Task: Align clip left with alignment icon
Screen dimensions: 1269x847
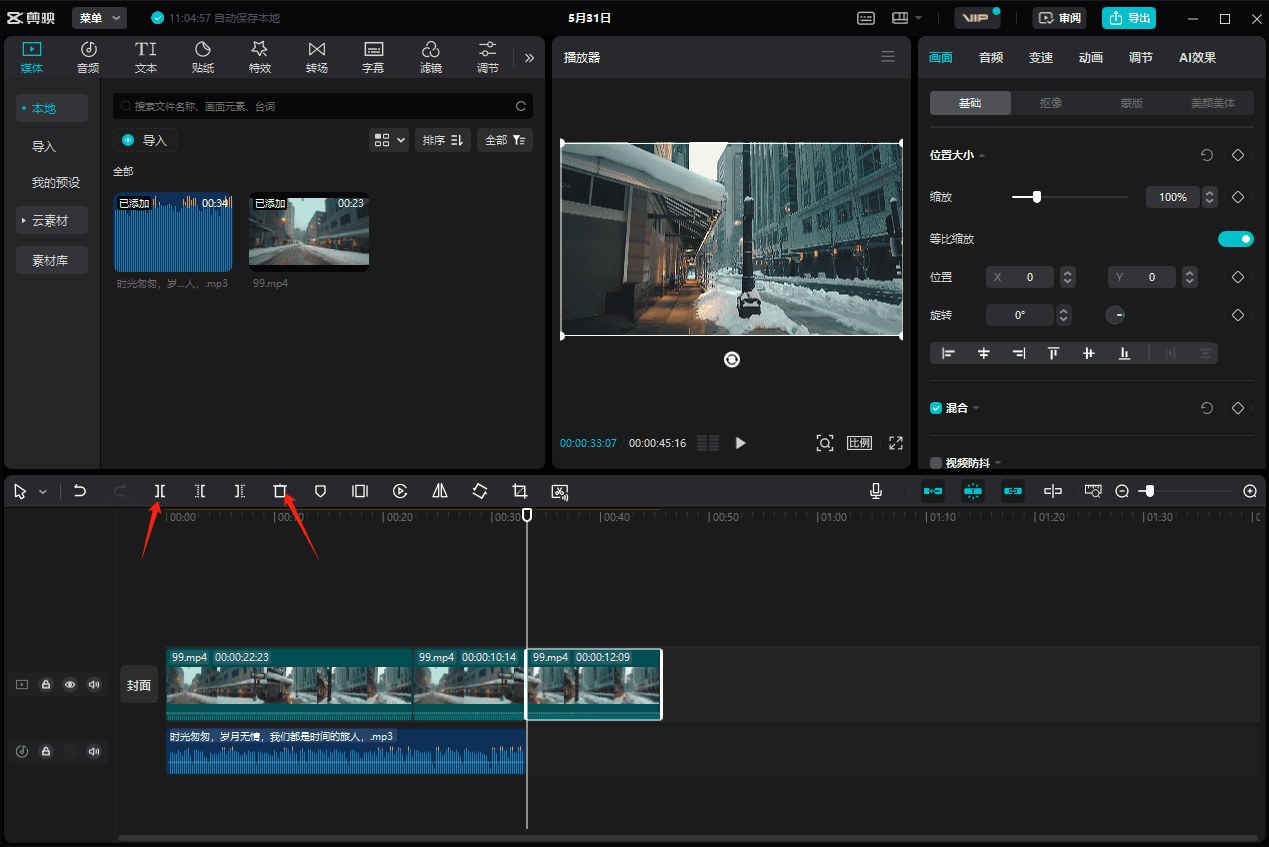Action: 949,353
